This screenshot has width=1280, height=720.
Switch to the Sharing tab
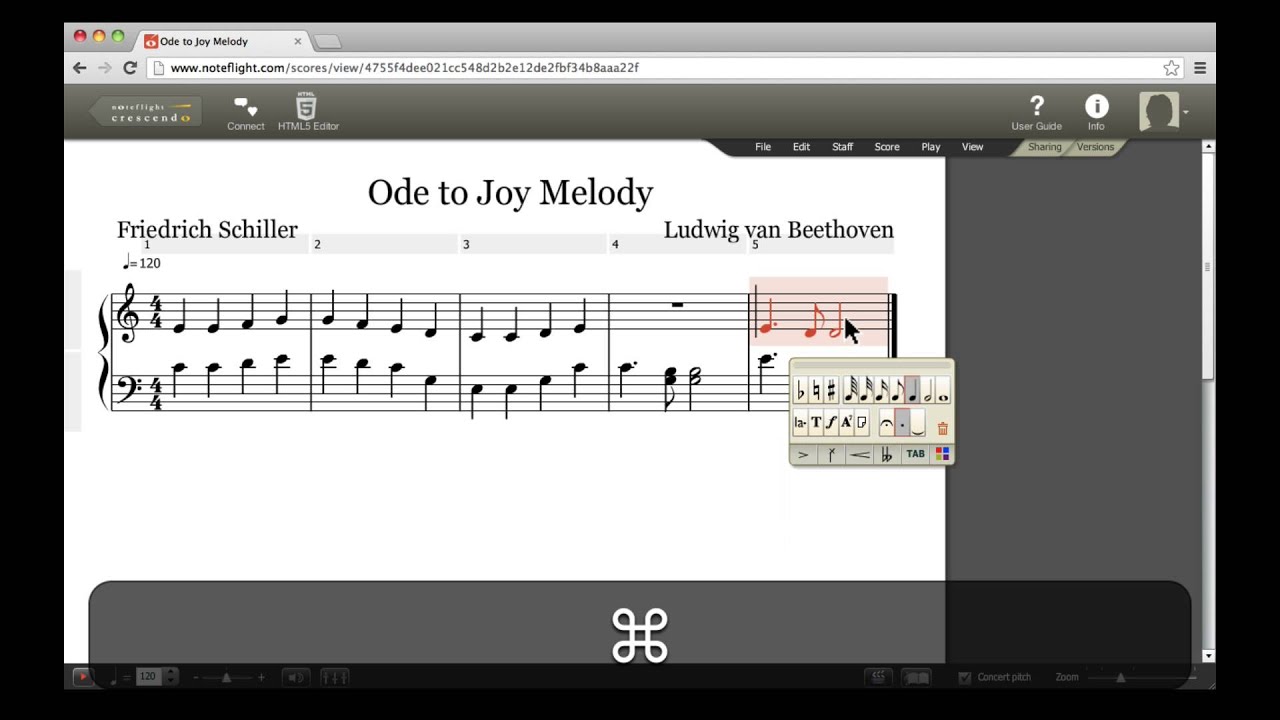tap(1044, 147)
